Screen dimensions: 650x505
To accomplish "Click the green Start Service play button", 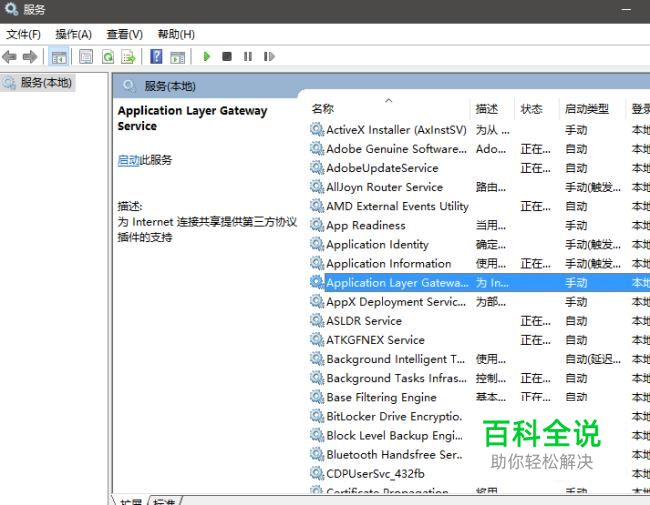I will [x=206, y=56].
